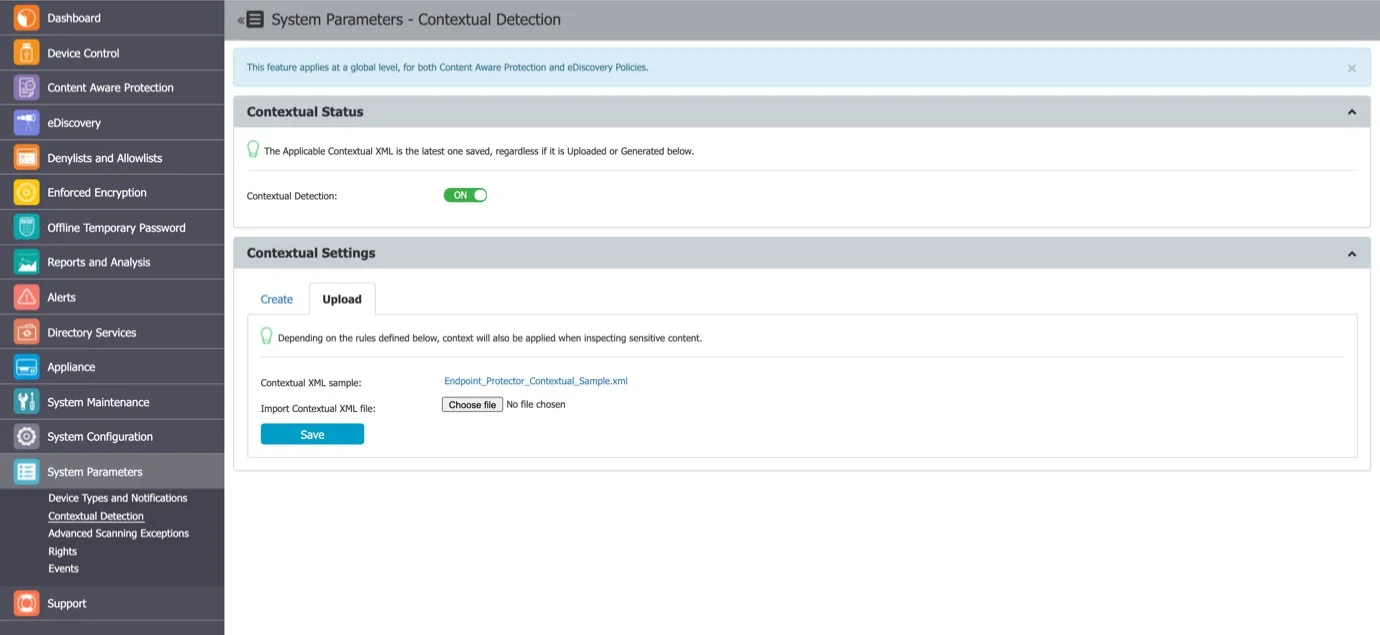Open Directory Services menu label

(x=92, y=332)
